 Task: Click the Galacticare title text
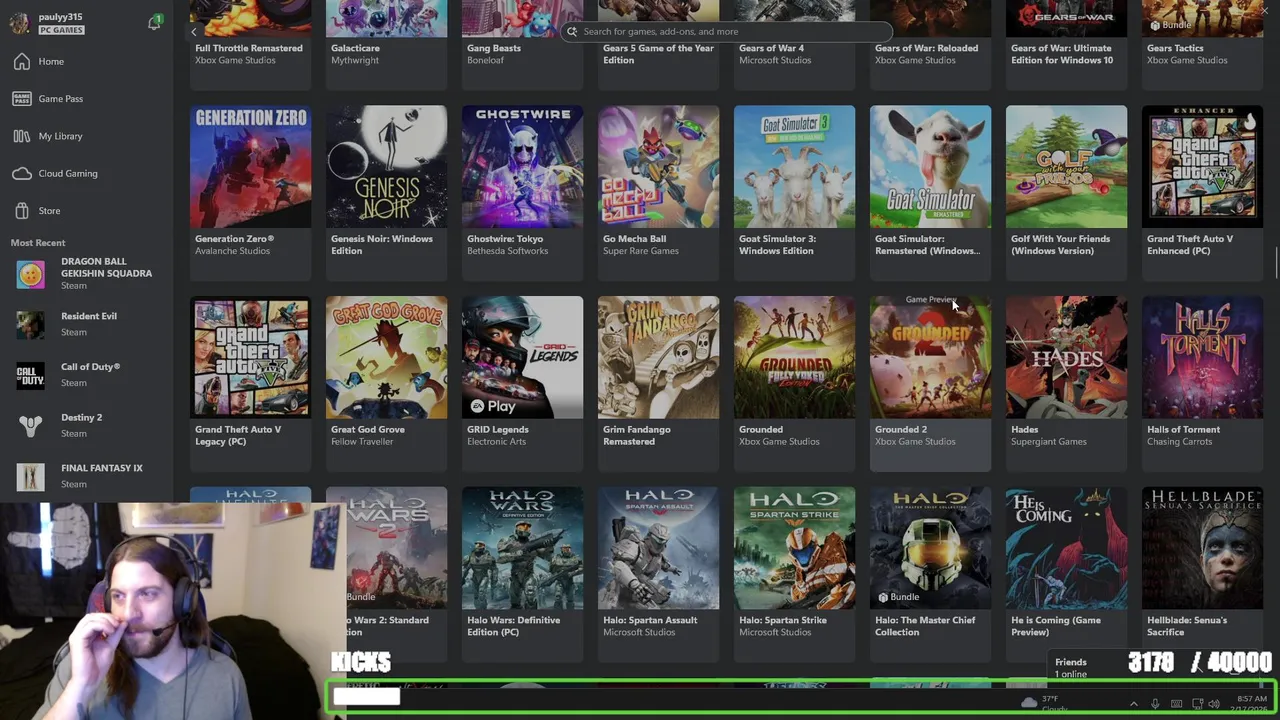(x=355, y=48)
